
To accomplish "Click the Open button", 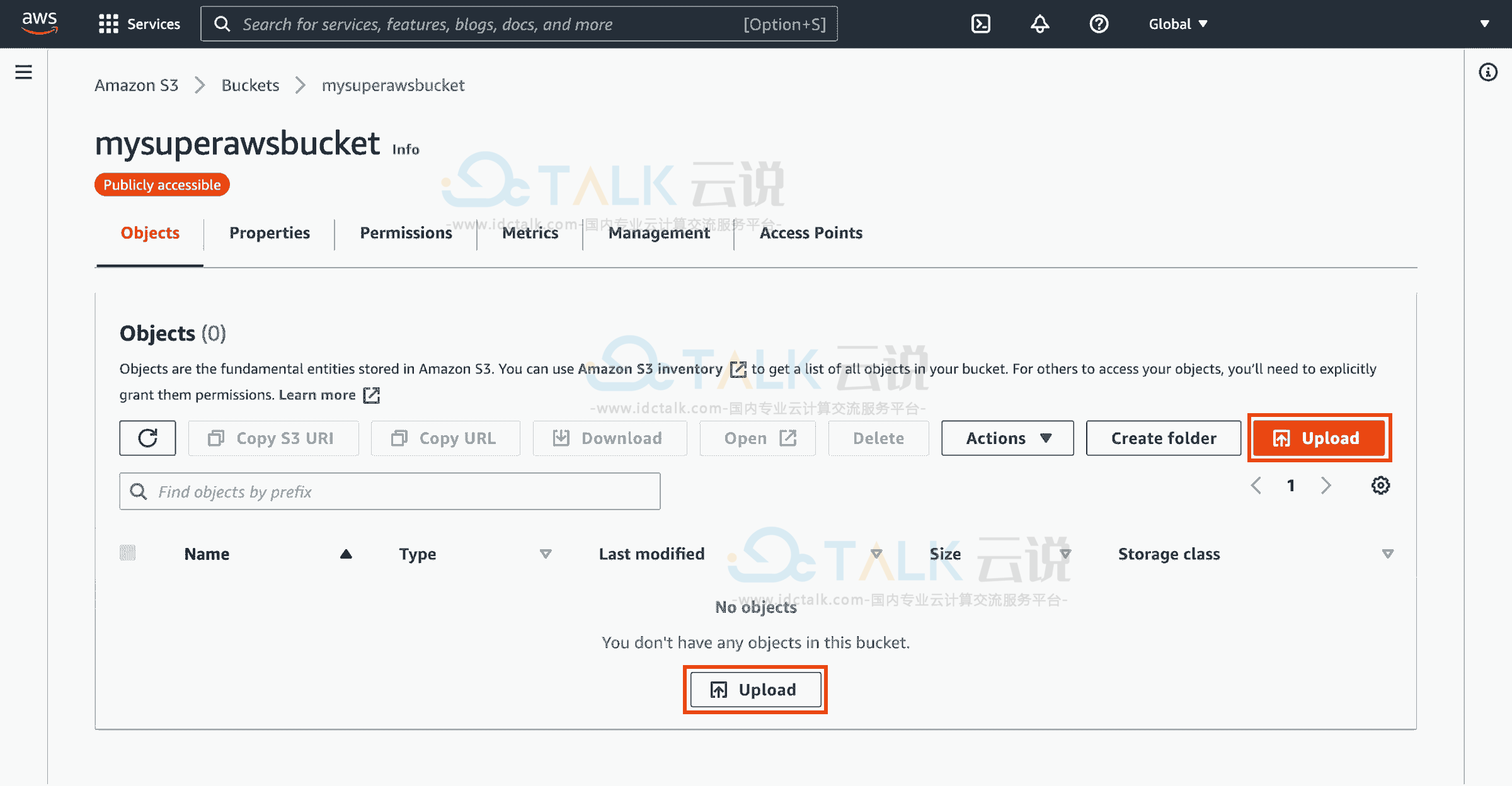I will [x=757, y=438].
